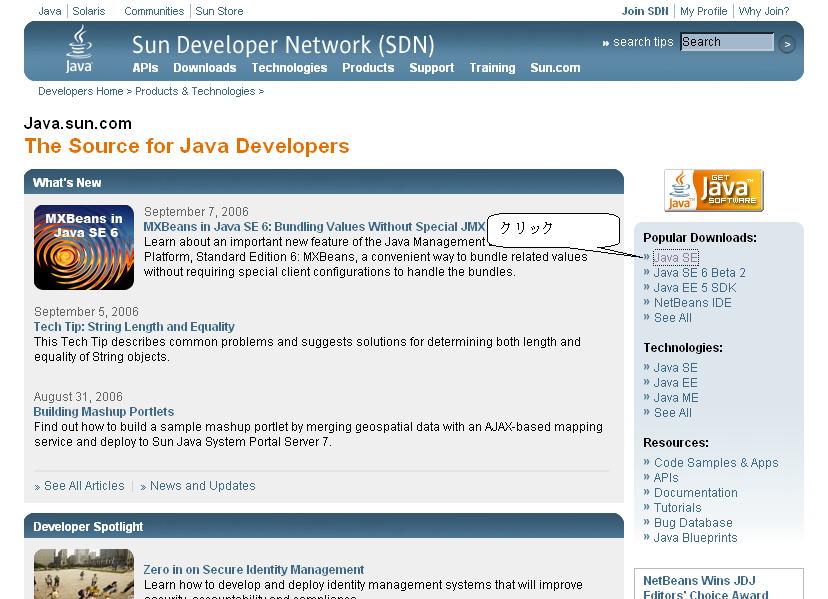This screenshot has height=599, width=828.
Task: Click the Java link in the top bar
Action: pos(50,11)
